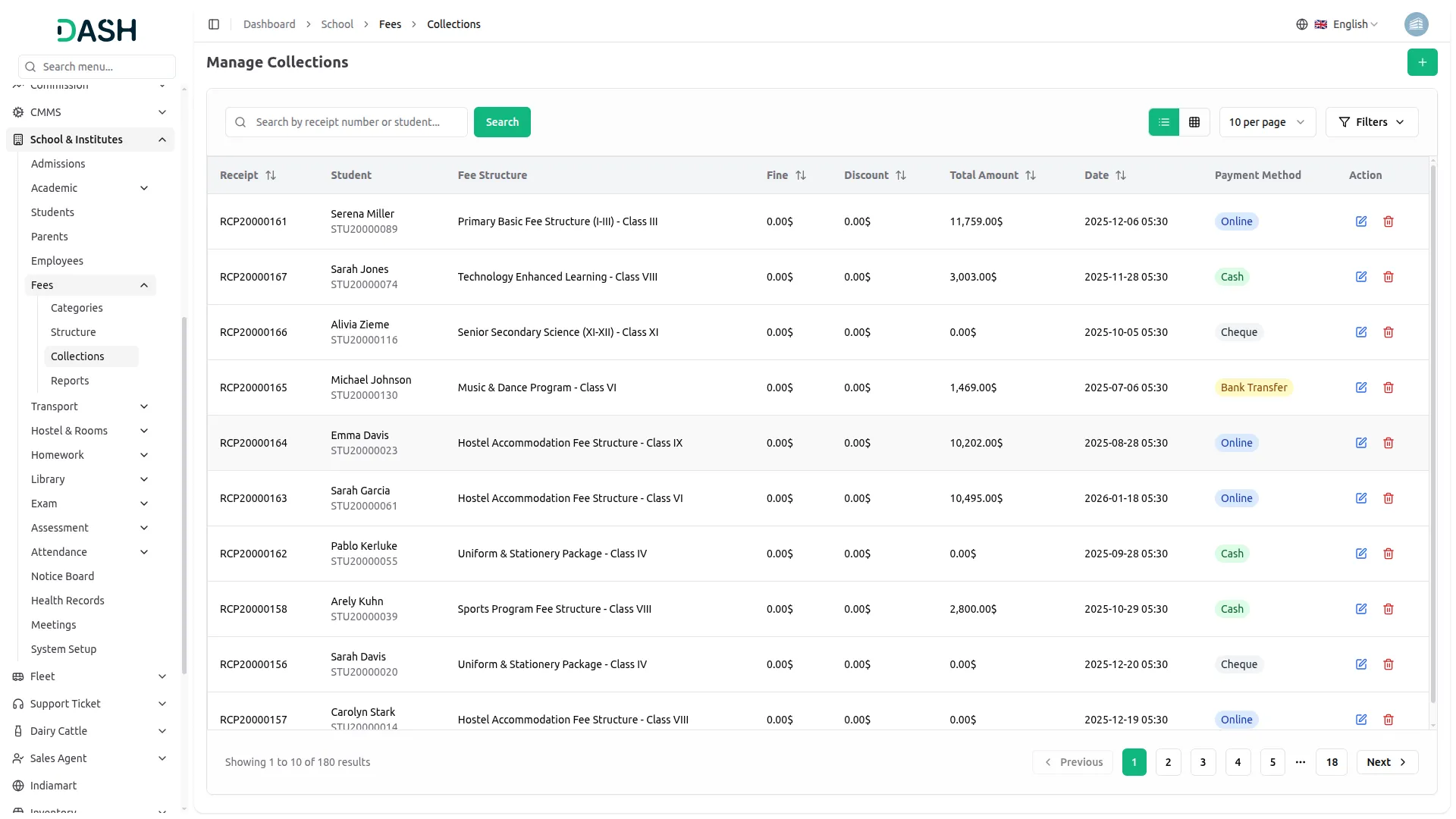The image size is (1456, 819).
Task: Click the receipt or student search field
Action: click(347, 122)
